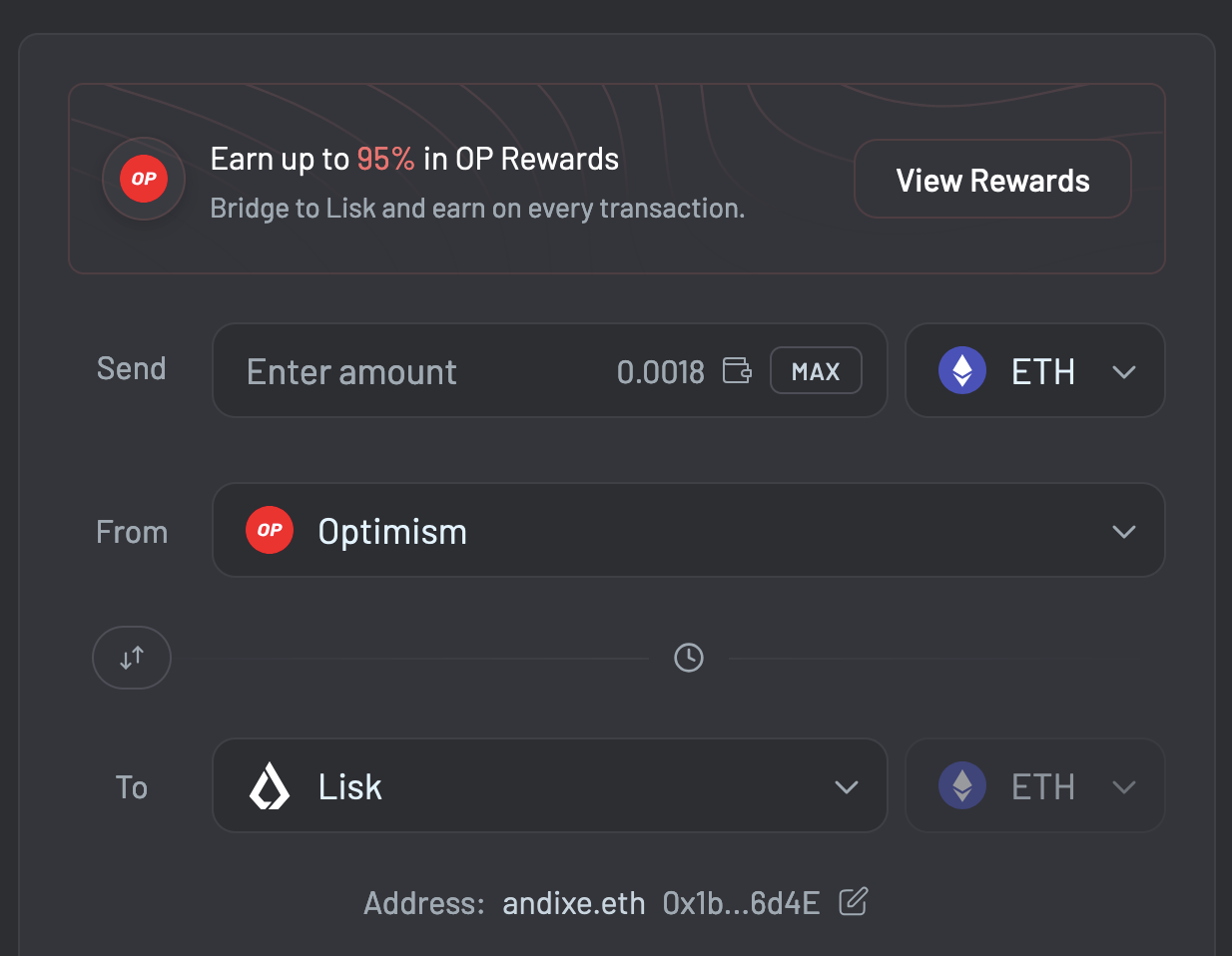
Task: Click the MAX amount button
Action: (816, 370)
